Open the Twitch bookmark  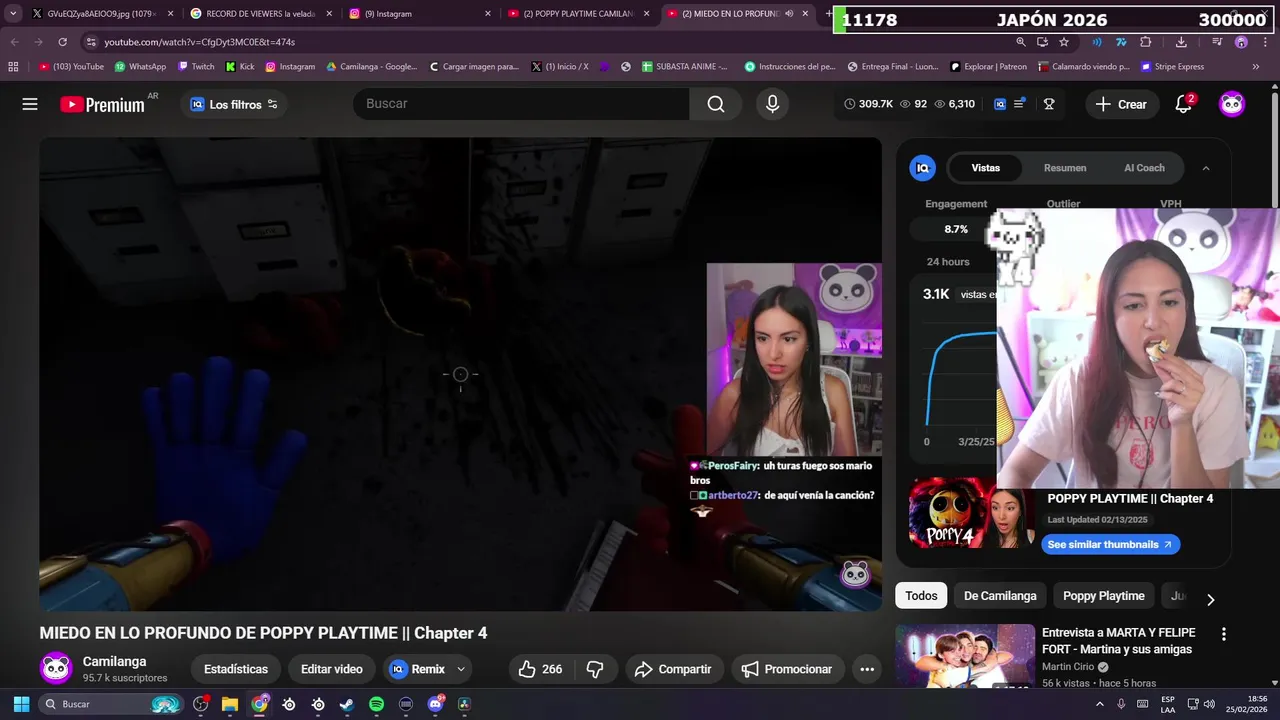[x=196, y=67]
